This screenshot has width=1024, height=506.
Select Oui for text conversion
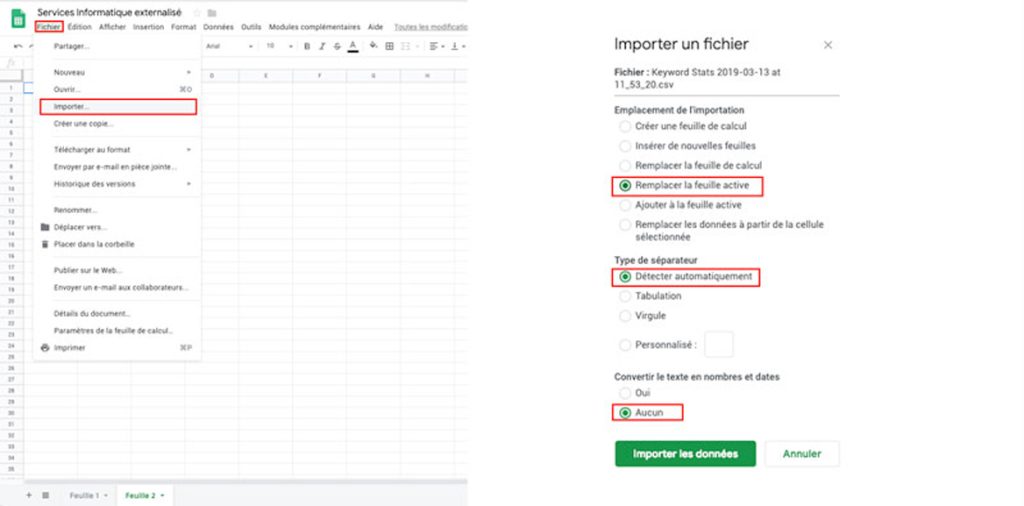[x=625, y=393]
